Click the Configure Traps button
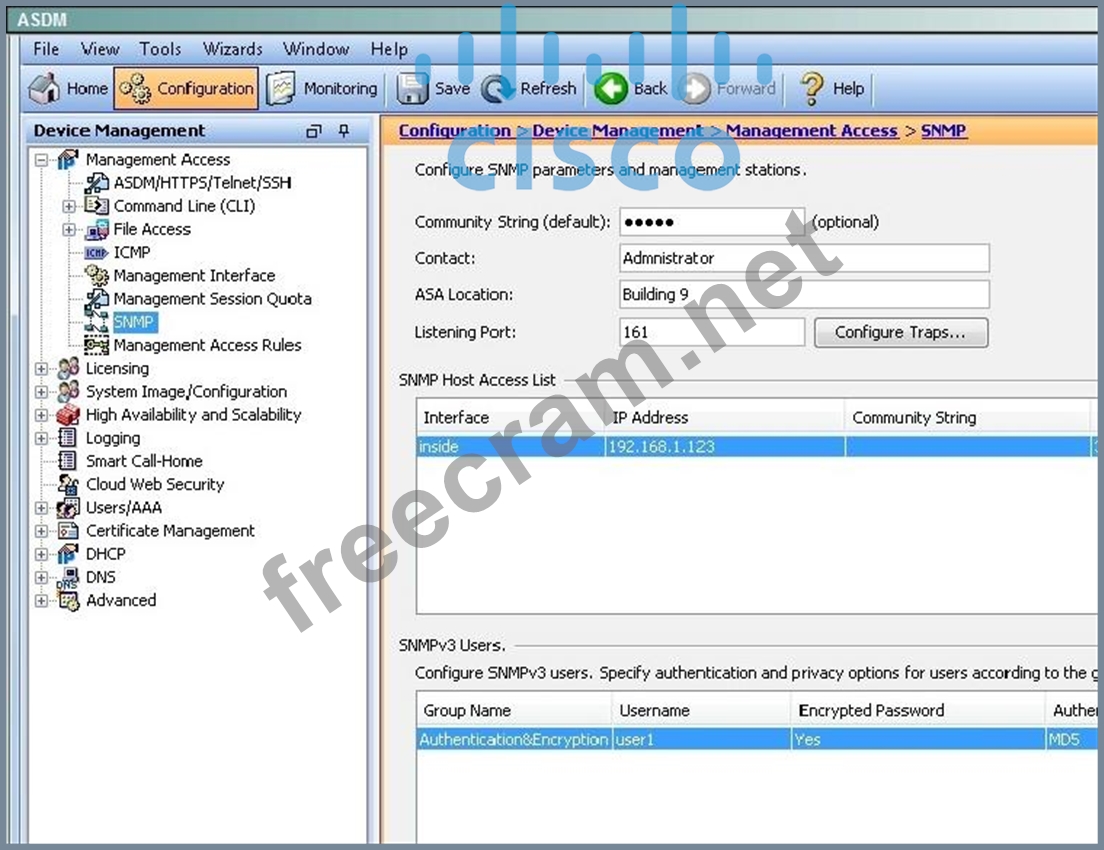The width and height of the screenshot is (1104, 850). [900, 332]
